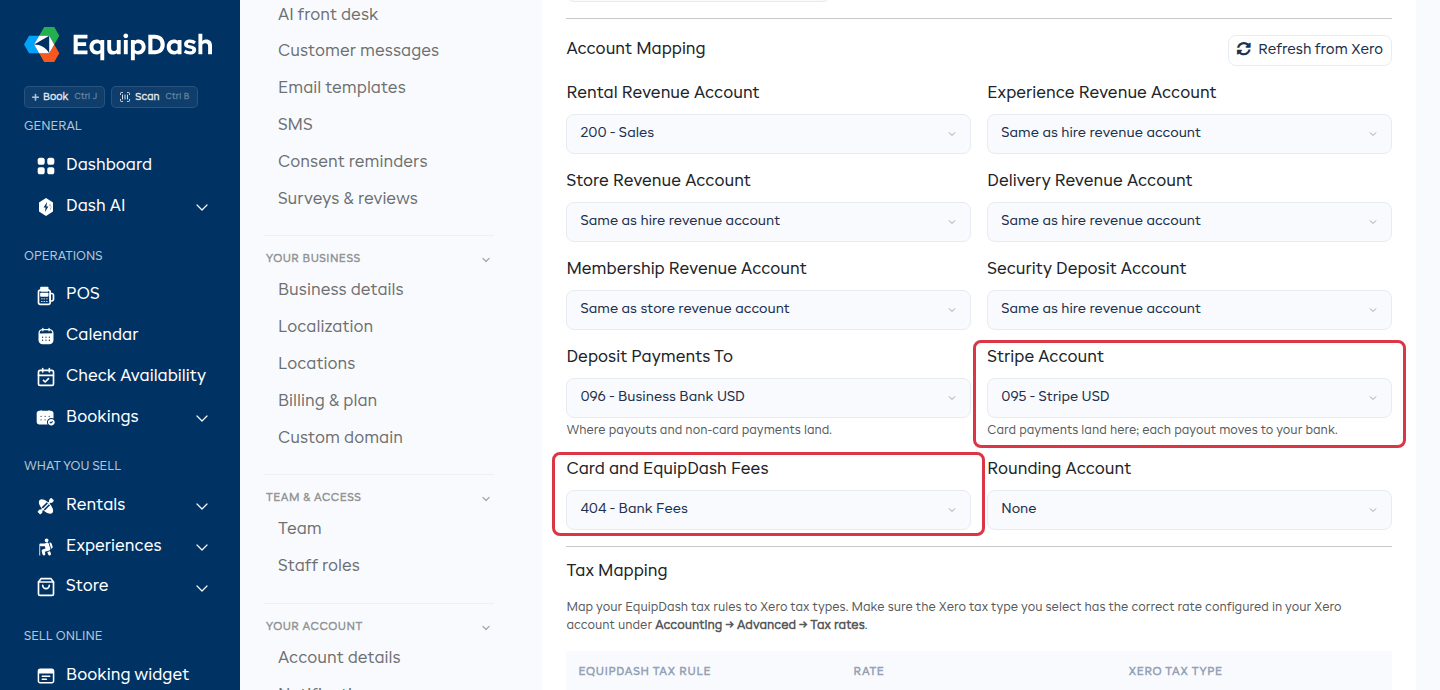Open Consent reminders settings
This screenshot has height=690, width=1440.
pyautogui.click(x=352, y=161)
